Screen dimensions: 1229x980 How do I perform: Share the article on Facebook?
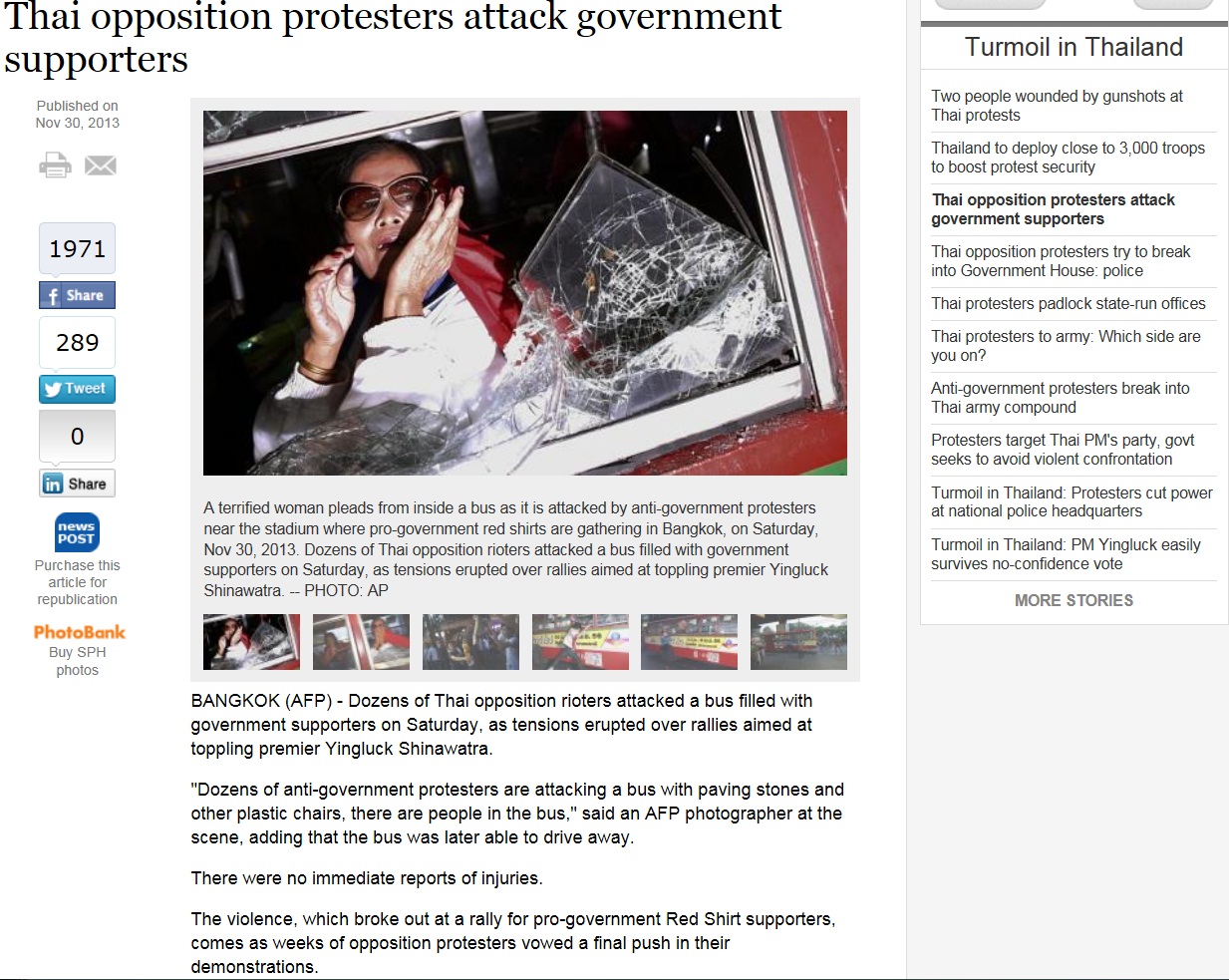[78, 295]
